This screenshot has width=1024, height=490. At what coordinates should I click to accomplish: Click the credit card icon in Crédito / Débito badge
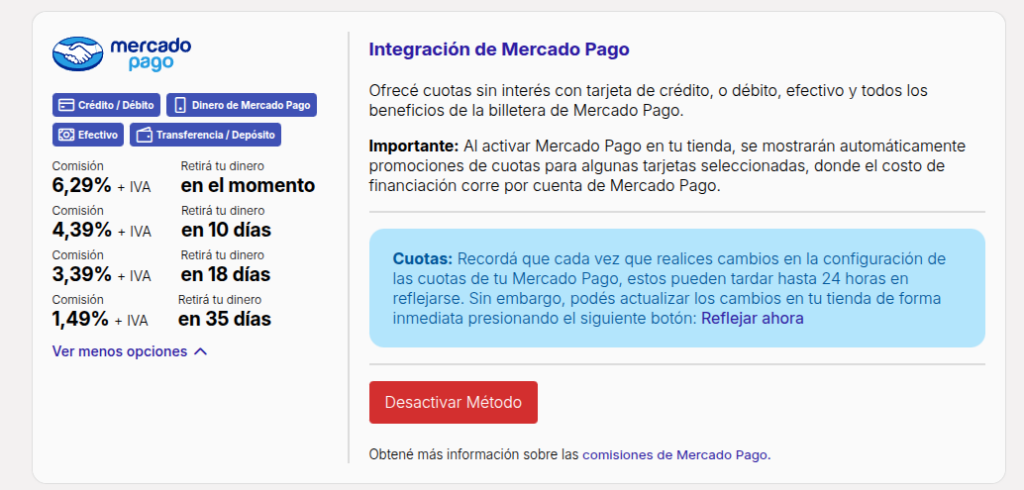point(66,105)
